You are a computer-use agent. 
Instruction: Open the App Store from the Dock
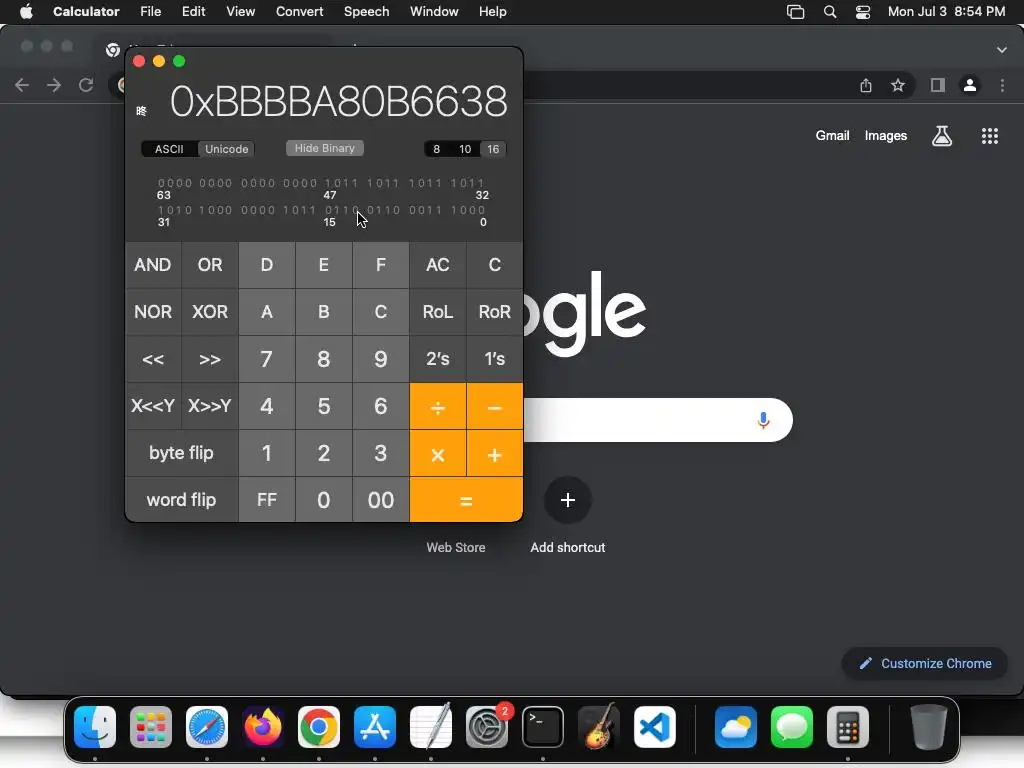tap(375, 727)
